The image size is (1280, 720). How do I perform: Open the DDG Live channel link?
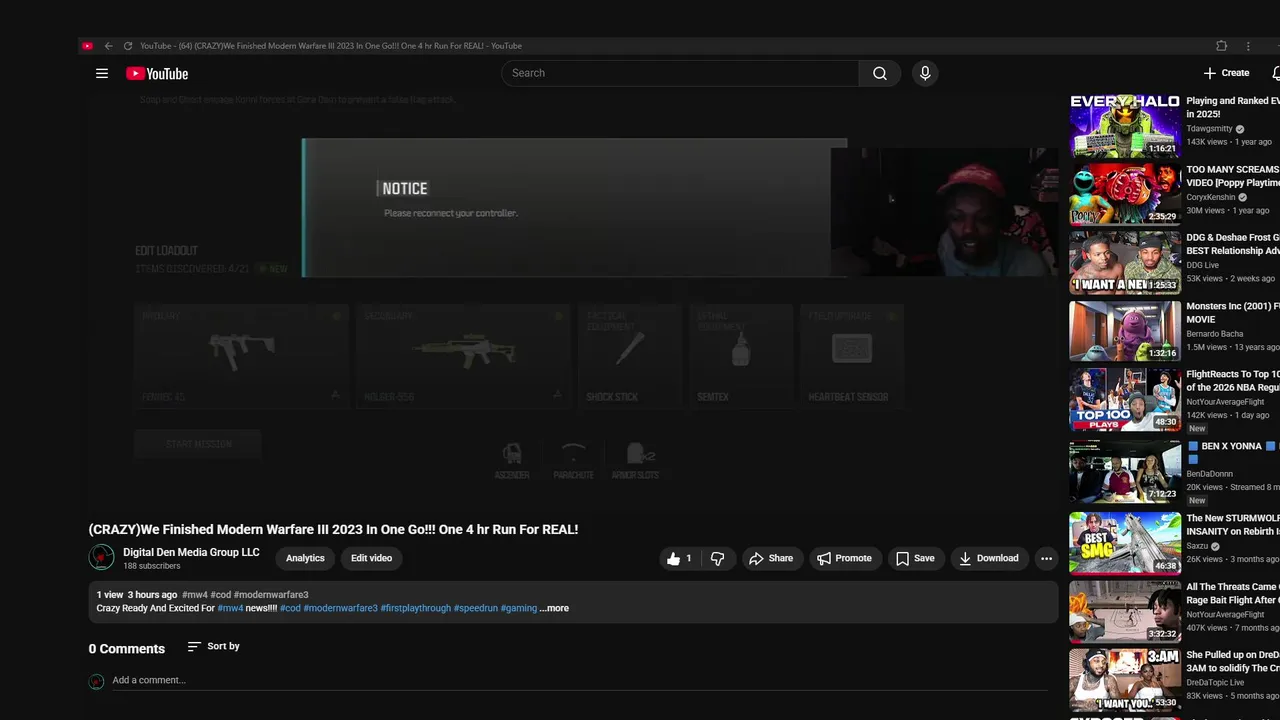1202,266
